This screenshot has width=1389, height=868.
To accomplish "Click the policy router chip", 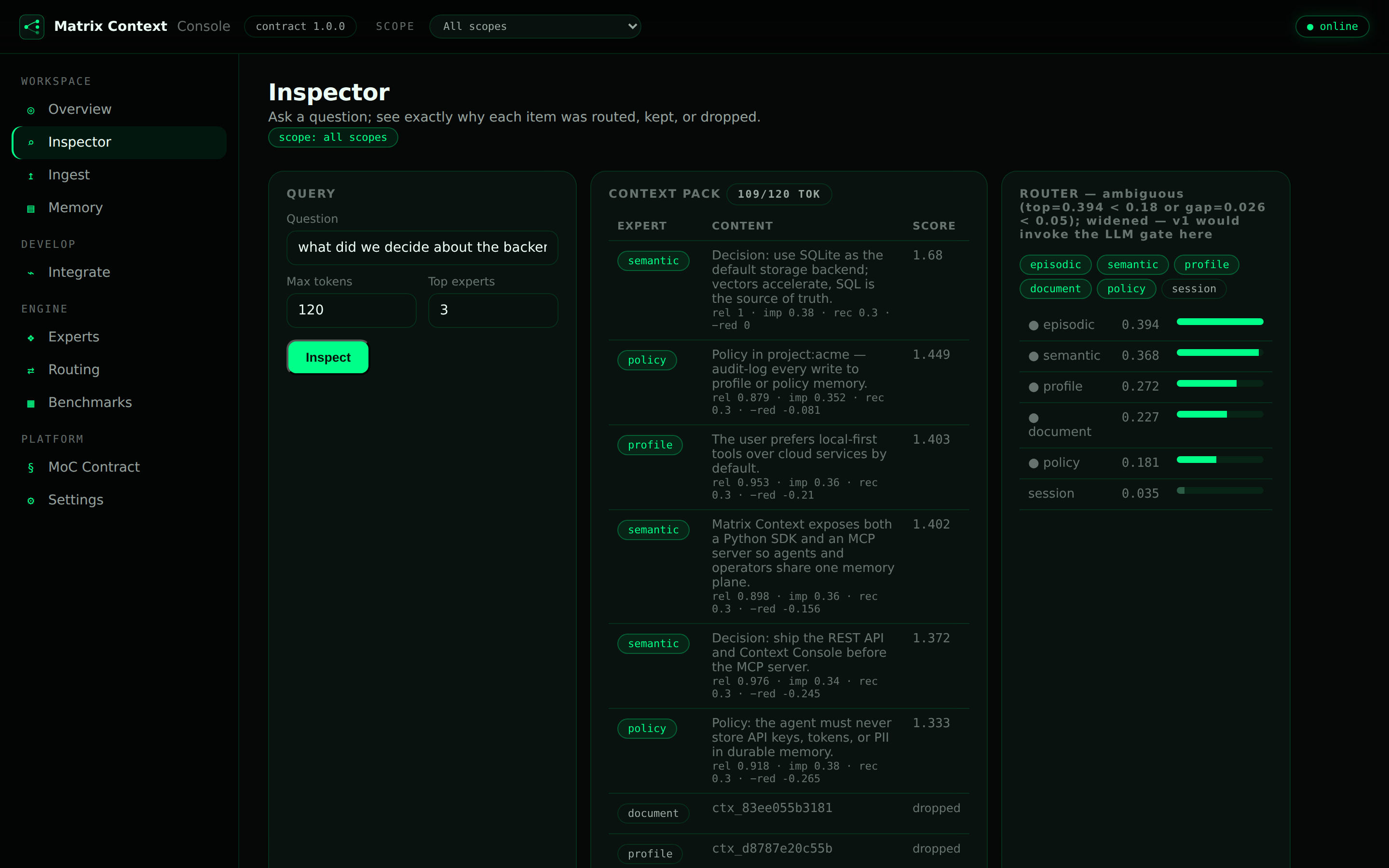I will click(x=1126, y=289).
